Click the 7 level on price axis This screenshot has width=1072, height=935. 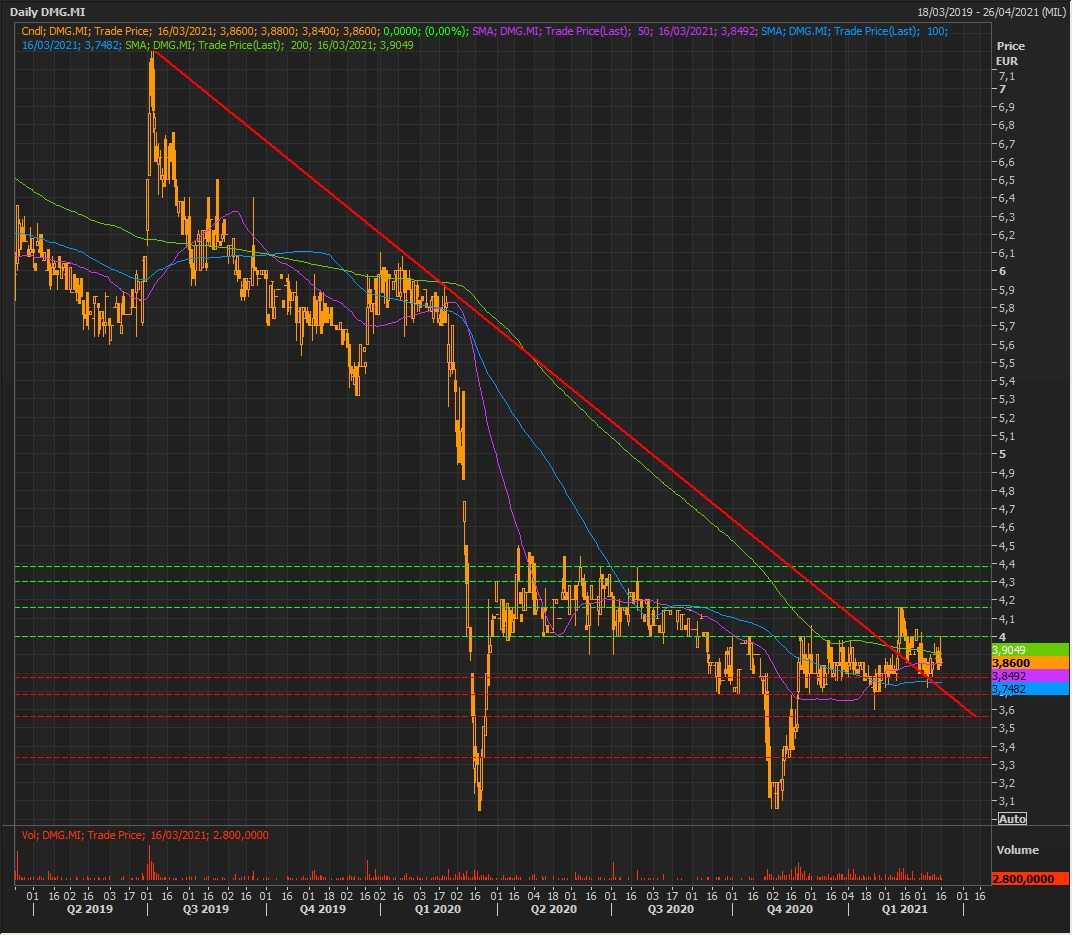1000,89
